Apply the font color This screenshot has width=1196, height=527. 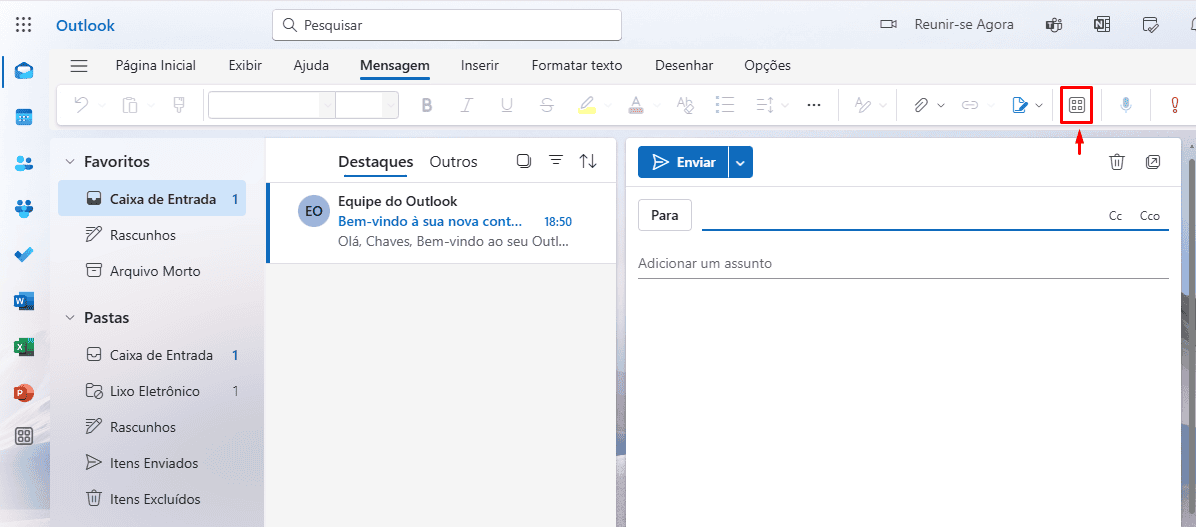click(635, 105)
